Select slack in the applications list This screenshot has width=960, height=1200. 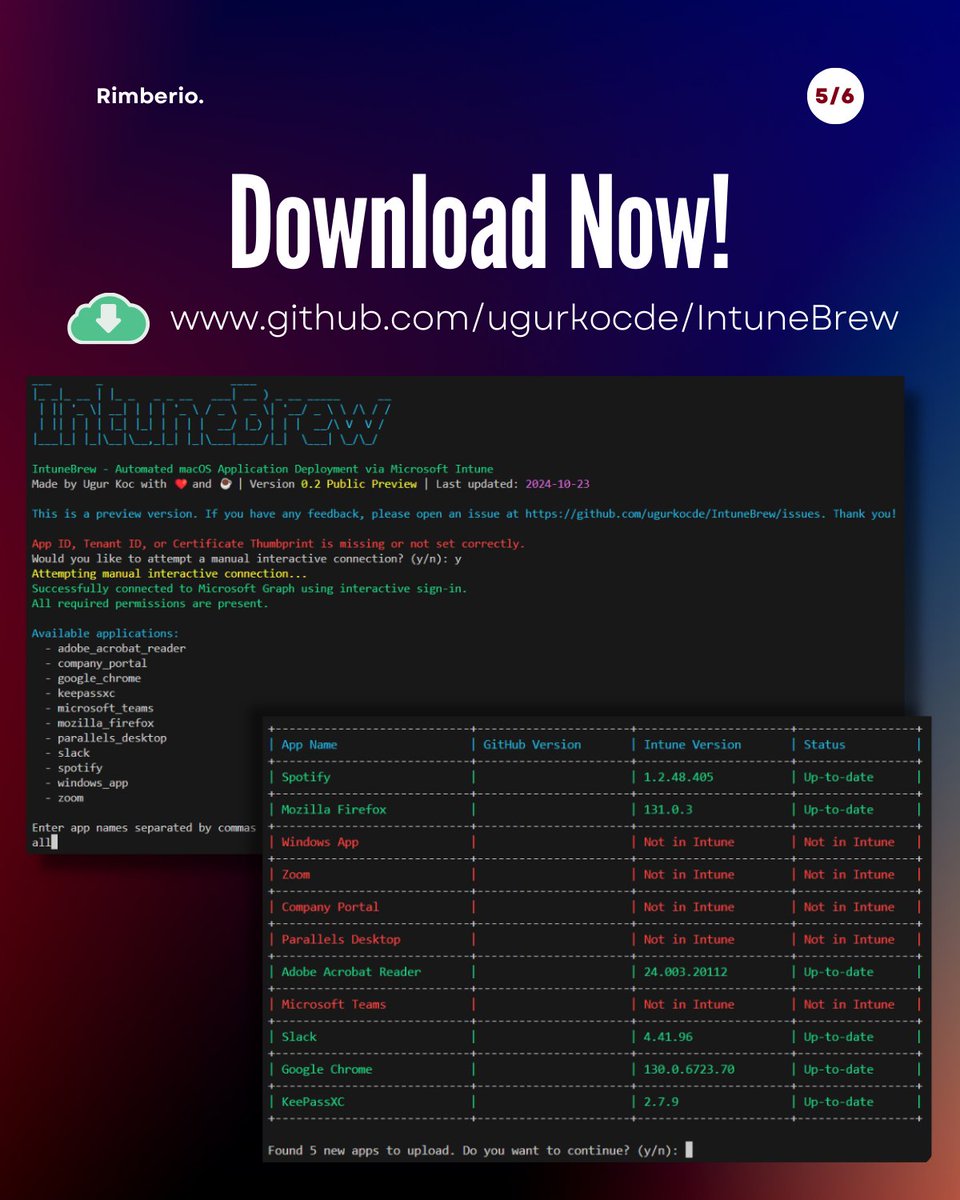[x=73, y=753]
